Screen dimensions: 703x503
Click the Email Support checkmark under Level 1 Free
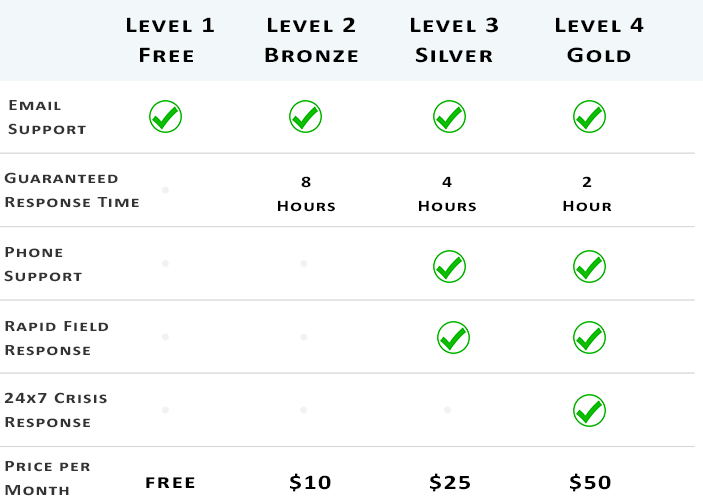click(x=165, y=117)
